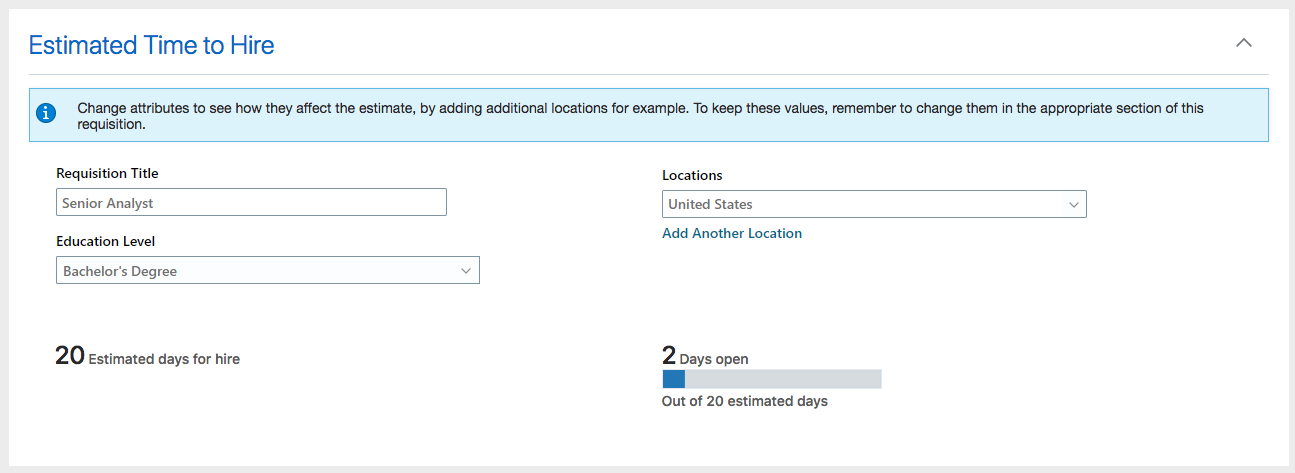Click the Add Another Location link

[x=732, y=233]
